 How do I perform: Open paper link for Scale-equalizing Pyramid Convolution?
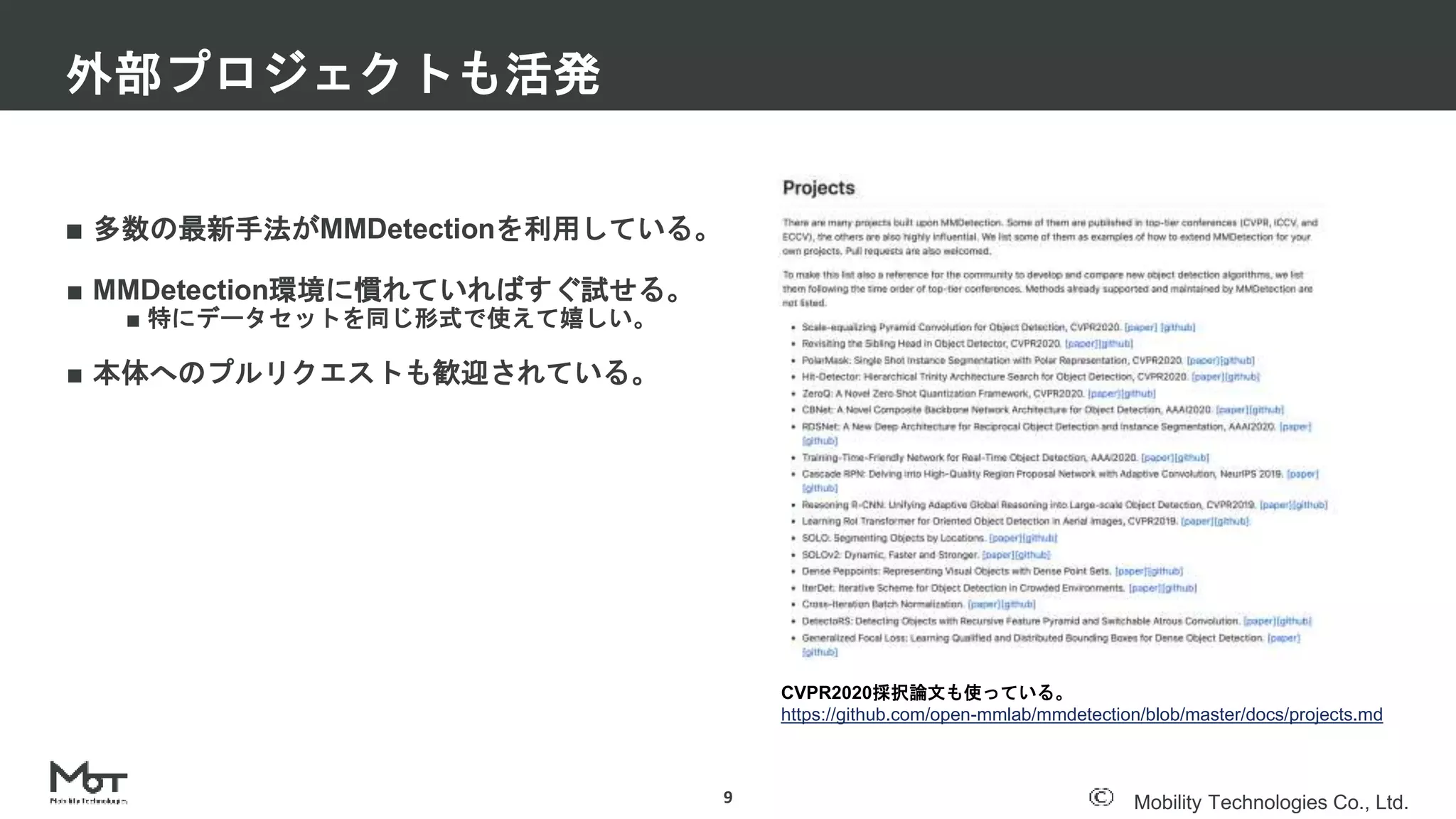(1140, 328)
